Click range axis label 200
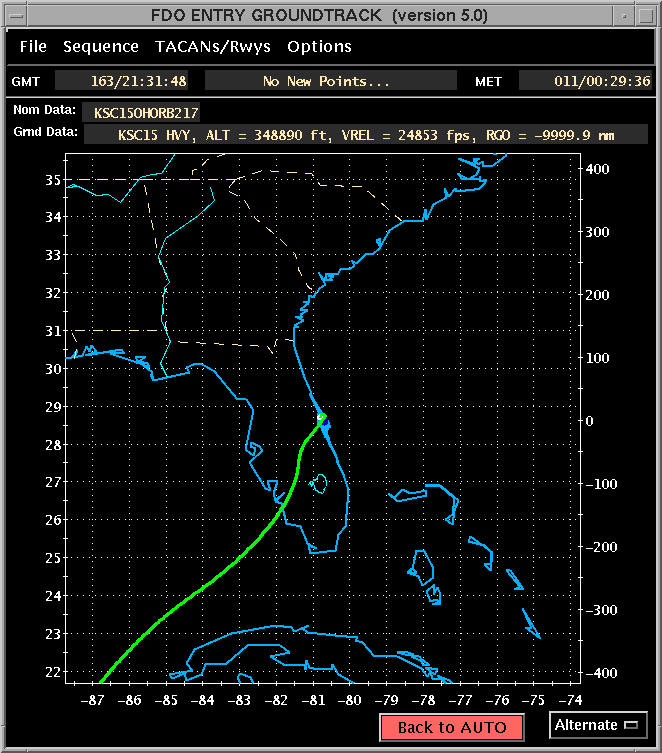This screenshot has height=753, width=662. pos(597,295)
